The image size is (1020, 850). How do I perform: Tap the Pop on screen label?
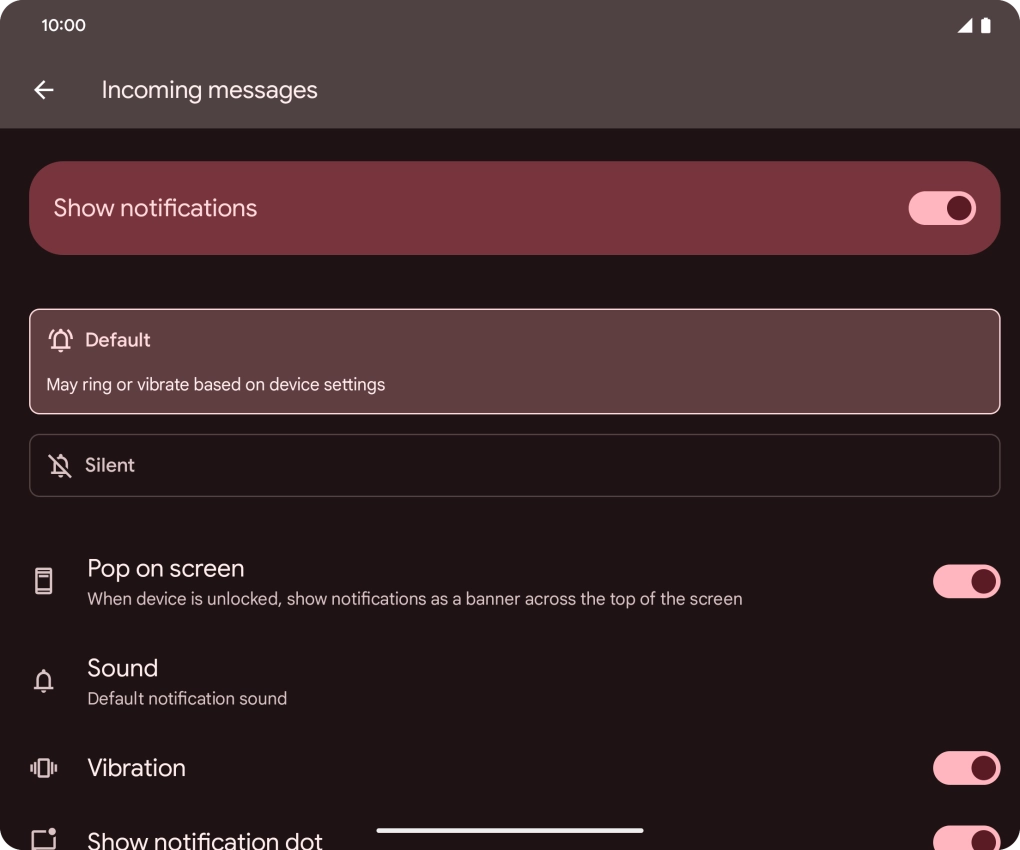(166, 569)
